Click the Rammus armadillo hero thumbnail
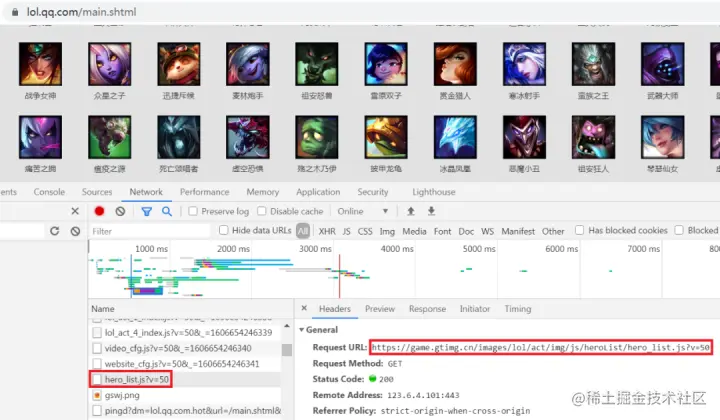This screenshot has width=720, height=420. point(386,137)
